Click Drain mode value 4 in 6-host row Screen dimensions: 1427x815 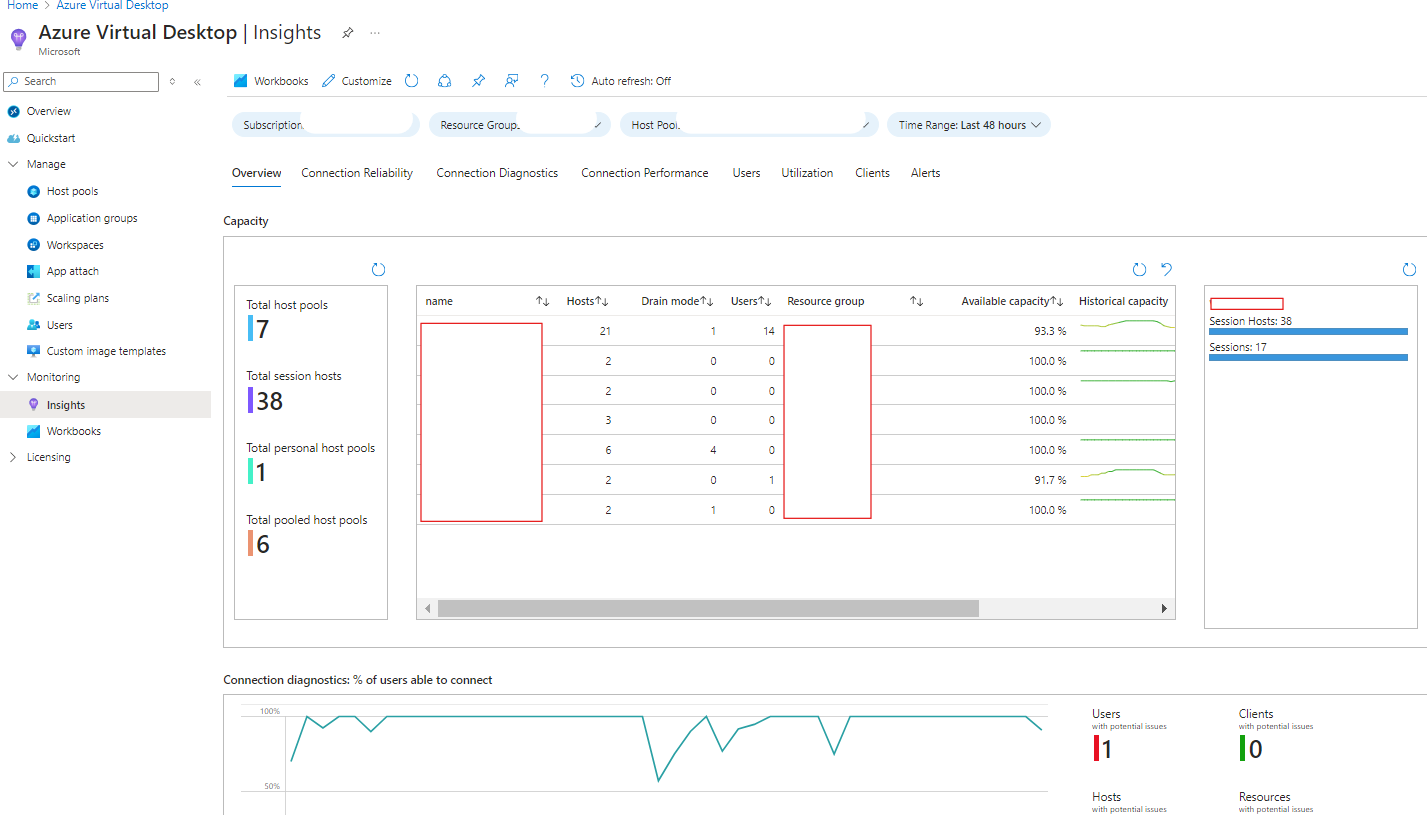click(713, 450)
